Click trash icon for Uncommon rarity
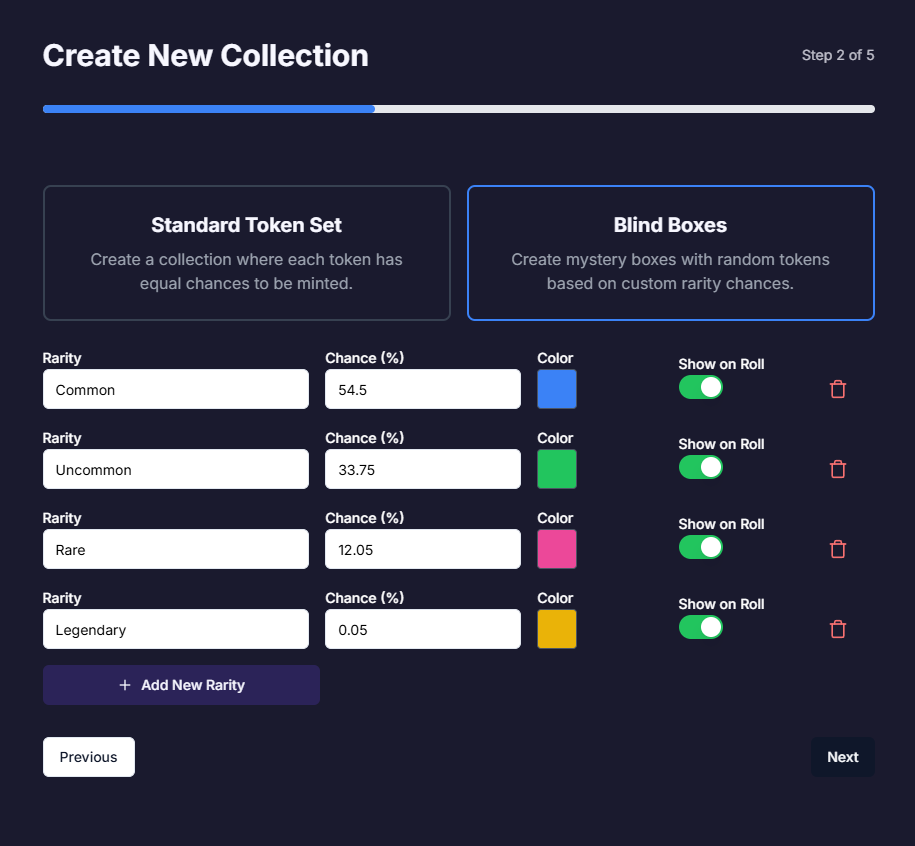The width and height of the screenshot is (915, 846). click(838, 469)
